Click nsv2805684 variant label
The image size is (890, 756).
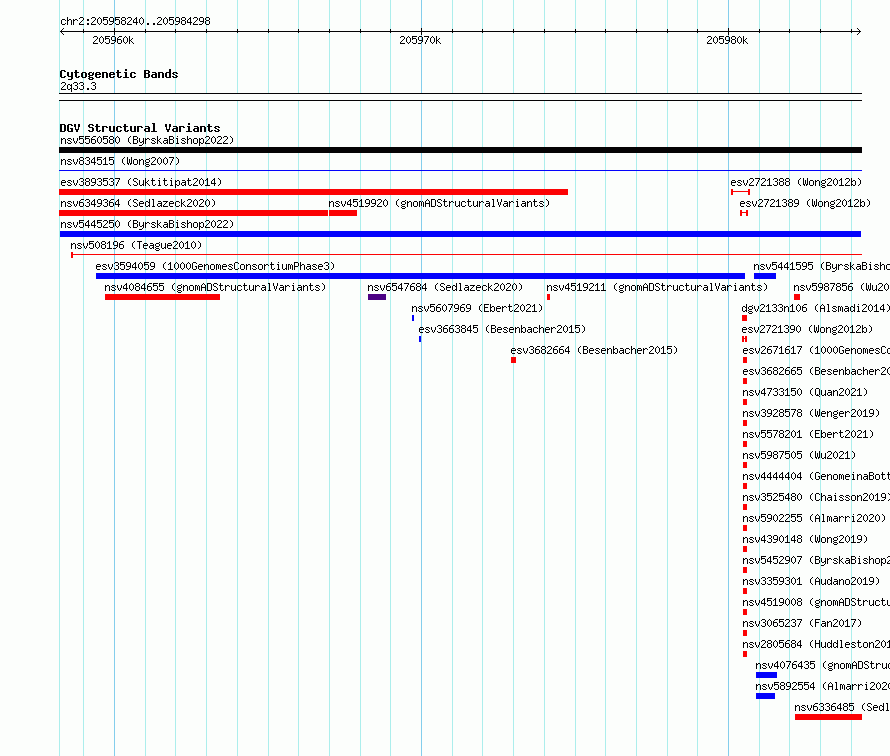pos(816,644)
